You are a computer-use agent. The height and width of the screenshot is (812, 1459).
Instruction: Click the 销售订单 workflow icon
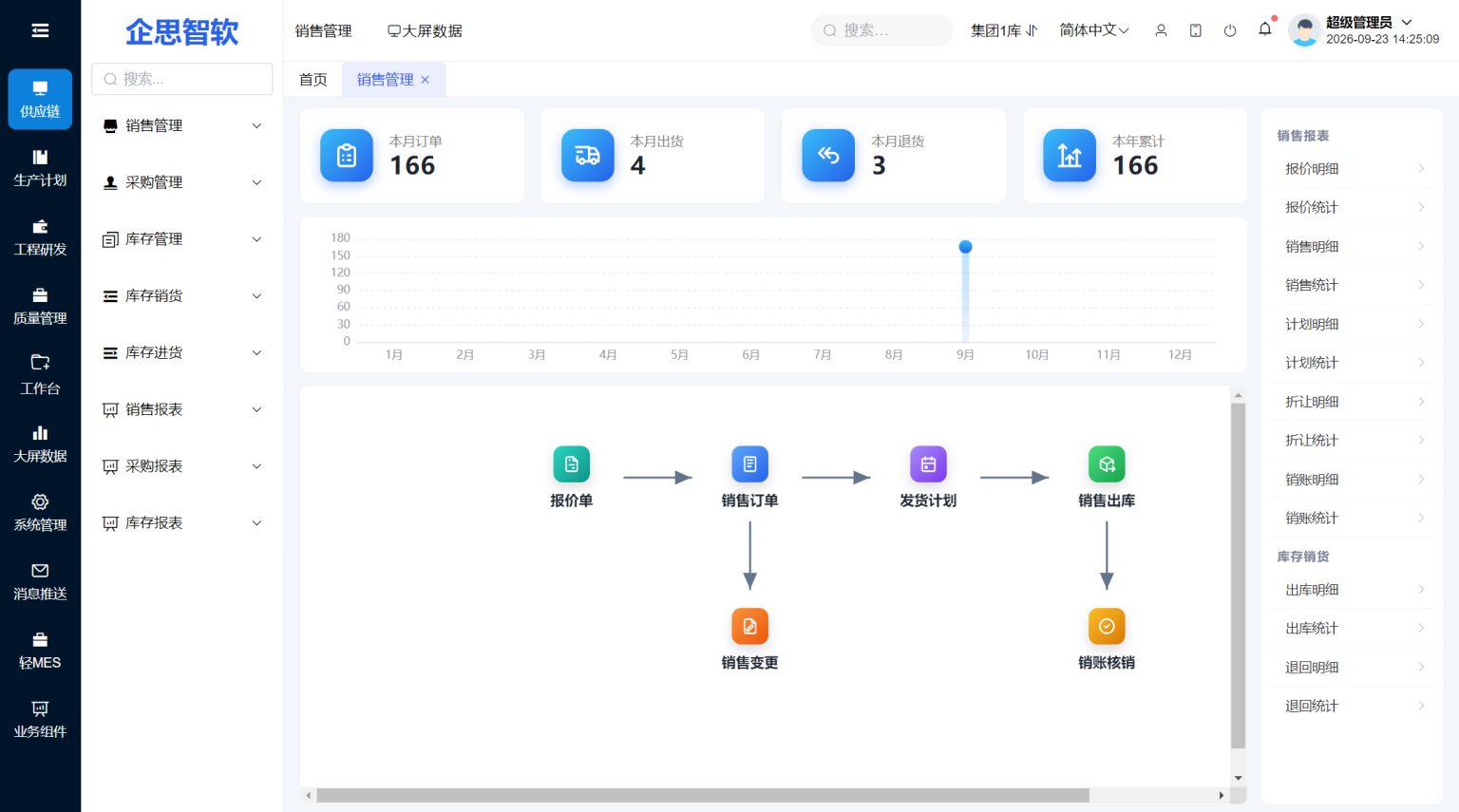(x=749, y=464)
